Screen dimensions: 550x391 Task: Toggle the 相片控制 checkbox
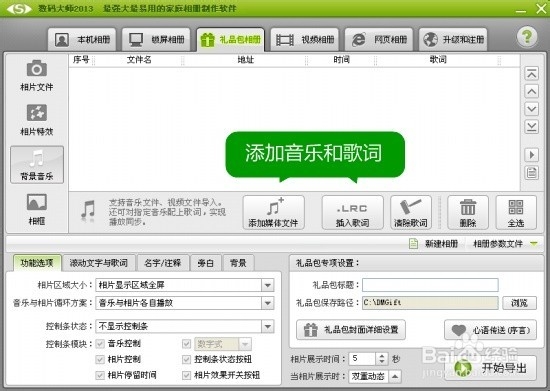(100, 359)
